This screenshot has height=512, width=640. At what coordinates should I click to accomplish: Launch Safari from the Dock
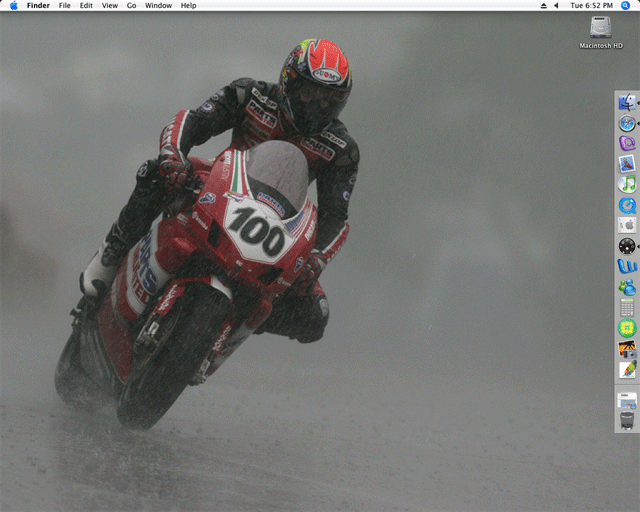coord(627,123)
